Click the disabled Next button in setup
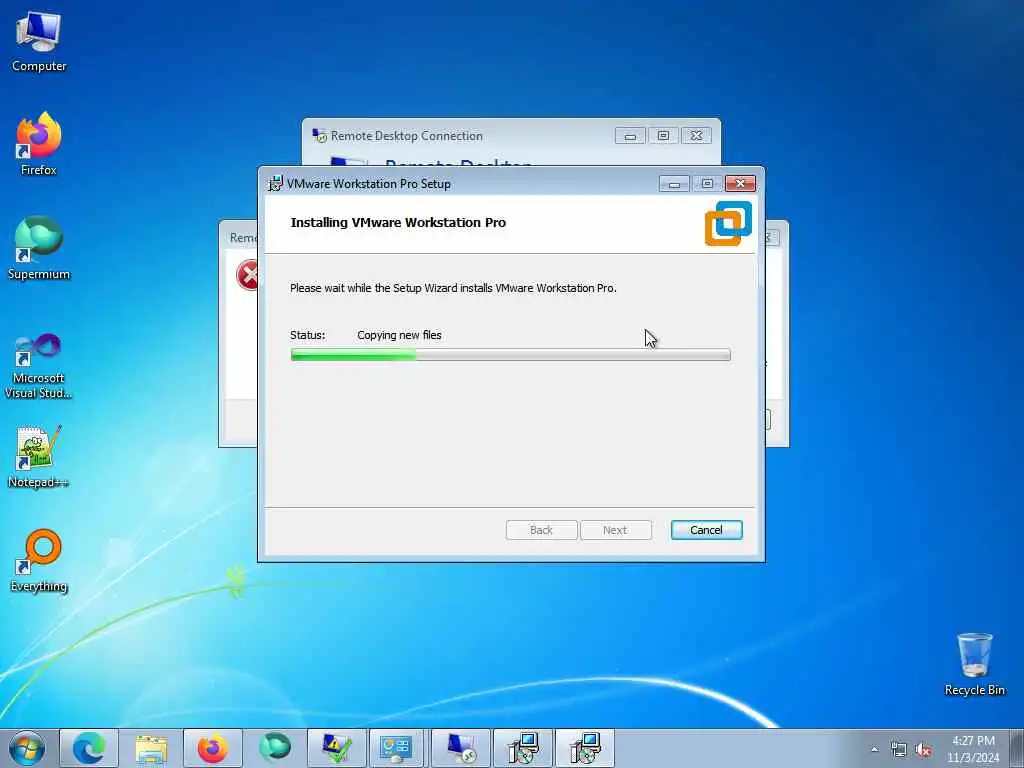 [615, 530]
